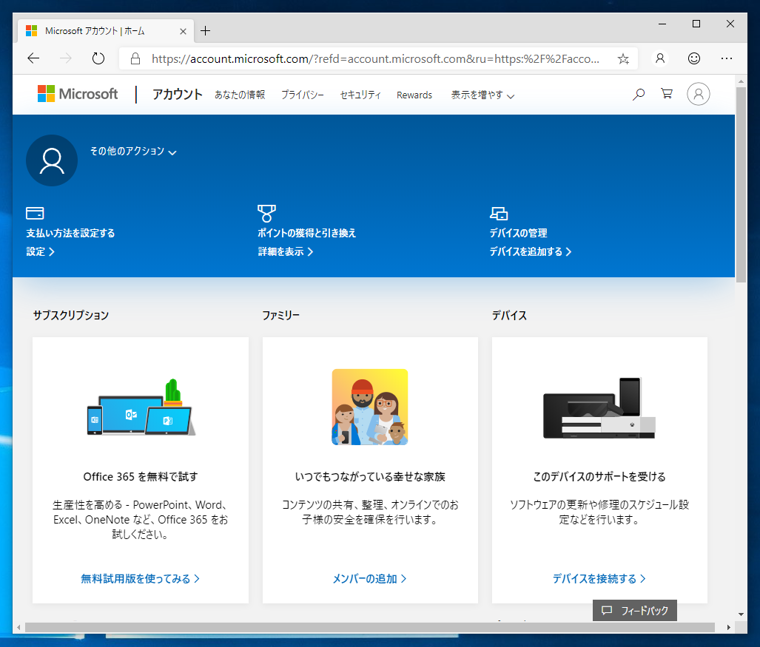The width and height of the screenshot is (760, 647).
Task: Open Rewards menu item
Action: (414, 95)
